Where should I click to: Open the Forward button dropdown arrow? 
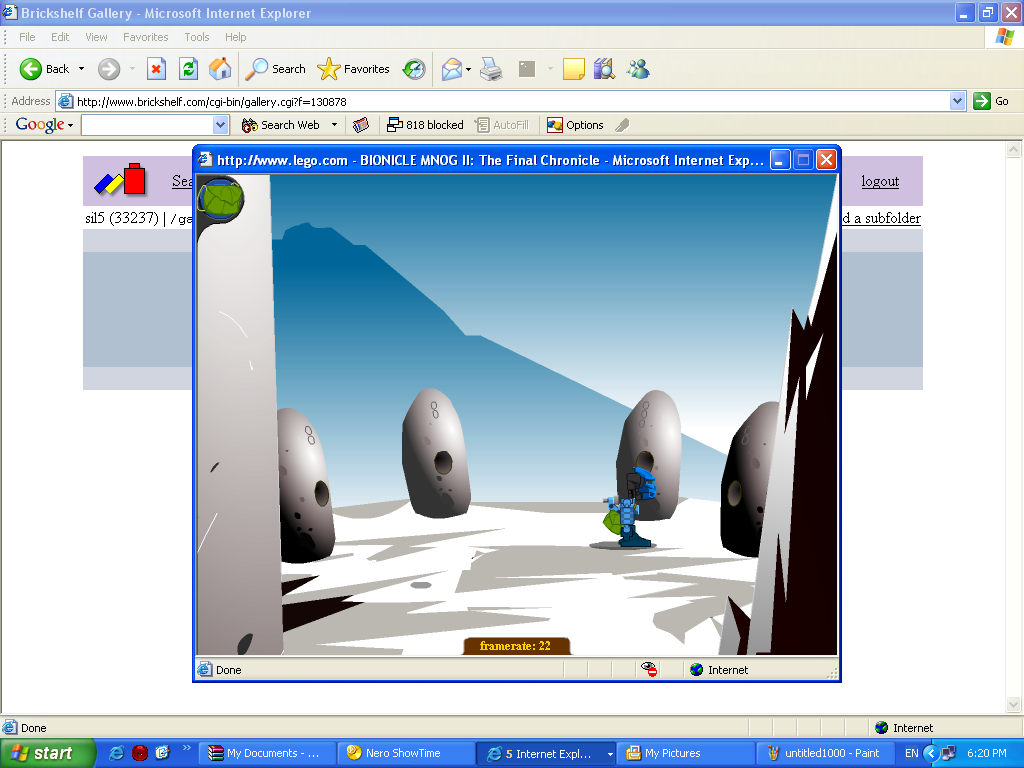133,69
